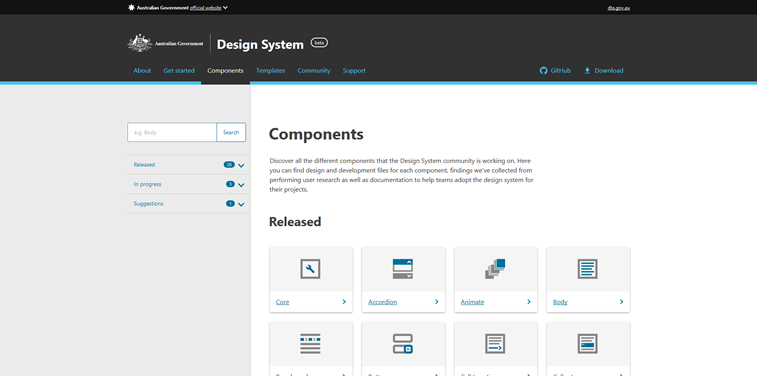757x376 pixels.
Task: Select the Components nav tab
Action: [225, 70]
